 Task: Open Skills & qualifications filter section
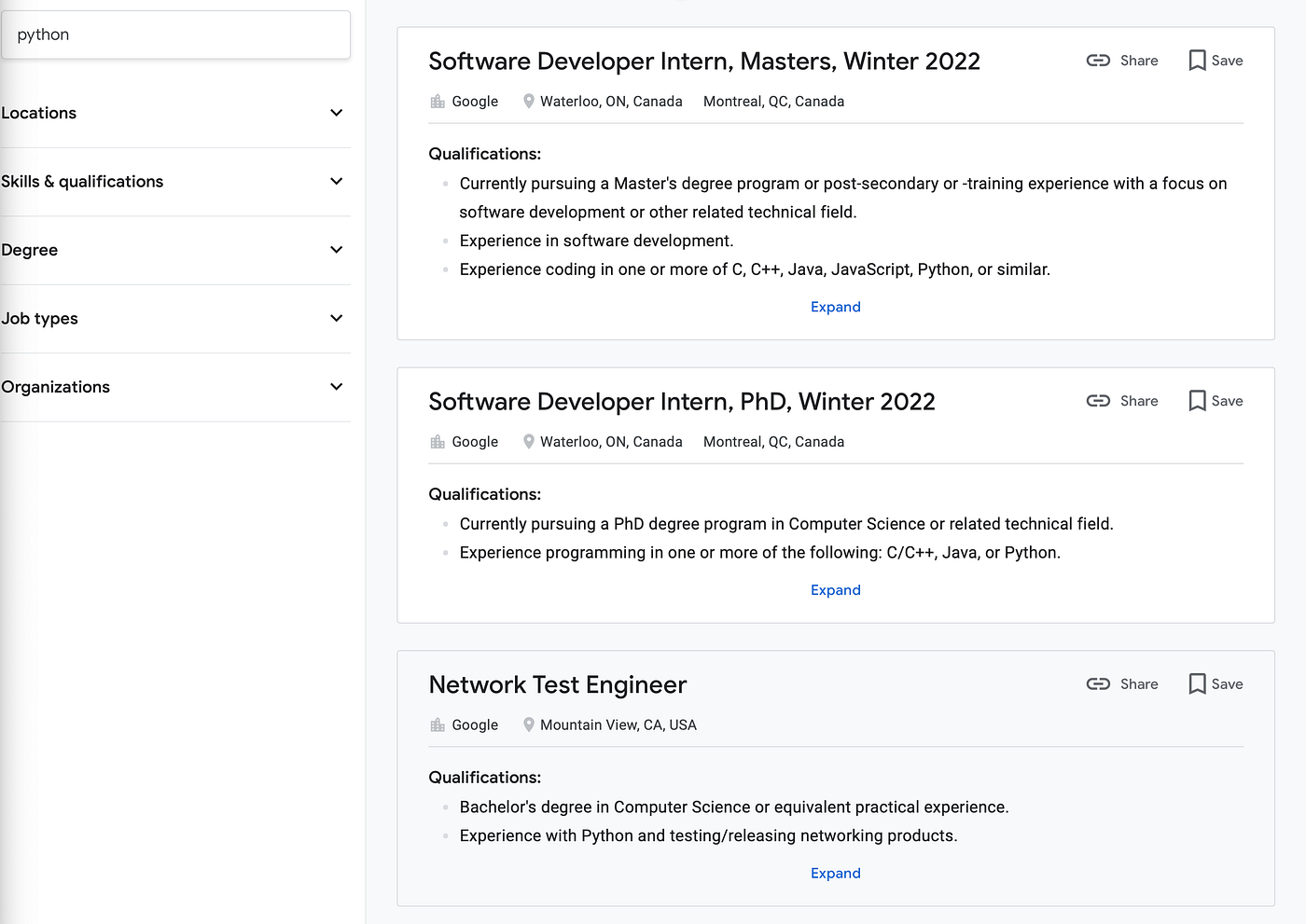[336, 181]
